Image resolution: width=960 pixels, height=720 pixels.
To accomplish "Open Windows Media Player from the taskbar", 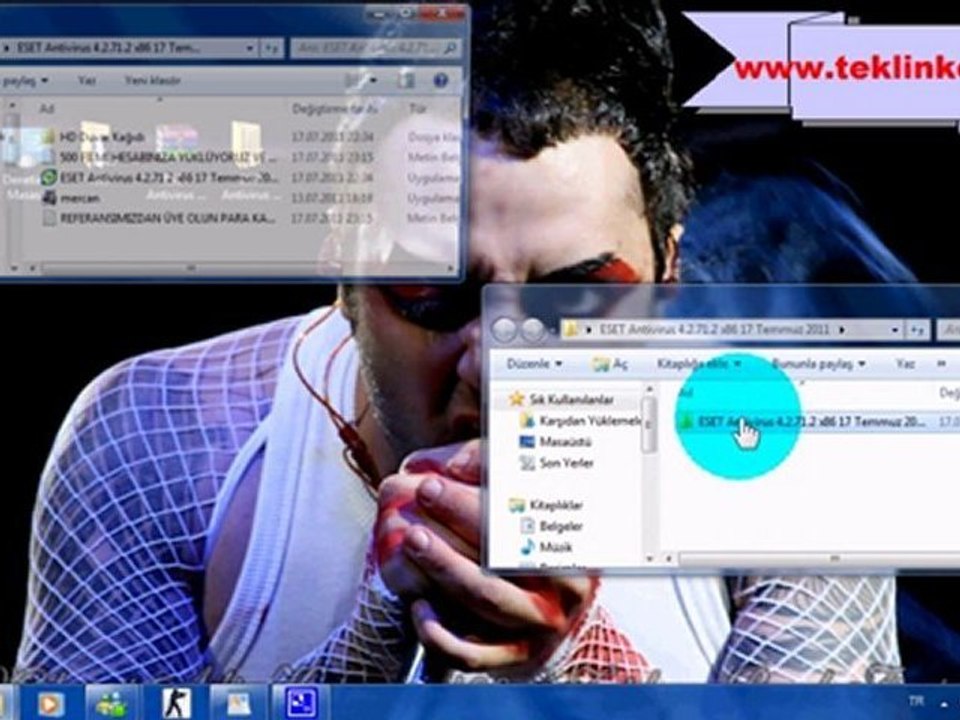I will 51,704.
